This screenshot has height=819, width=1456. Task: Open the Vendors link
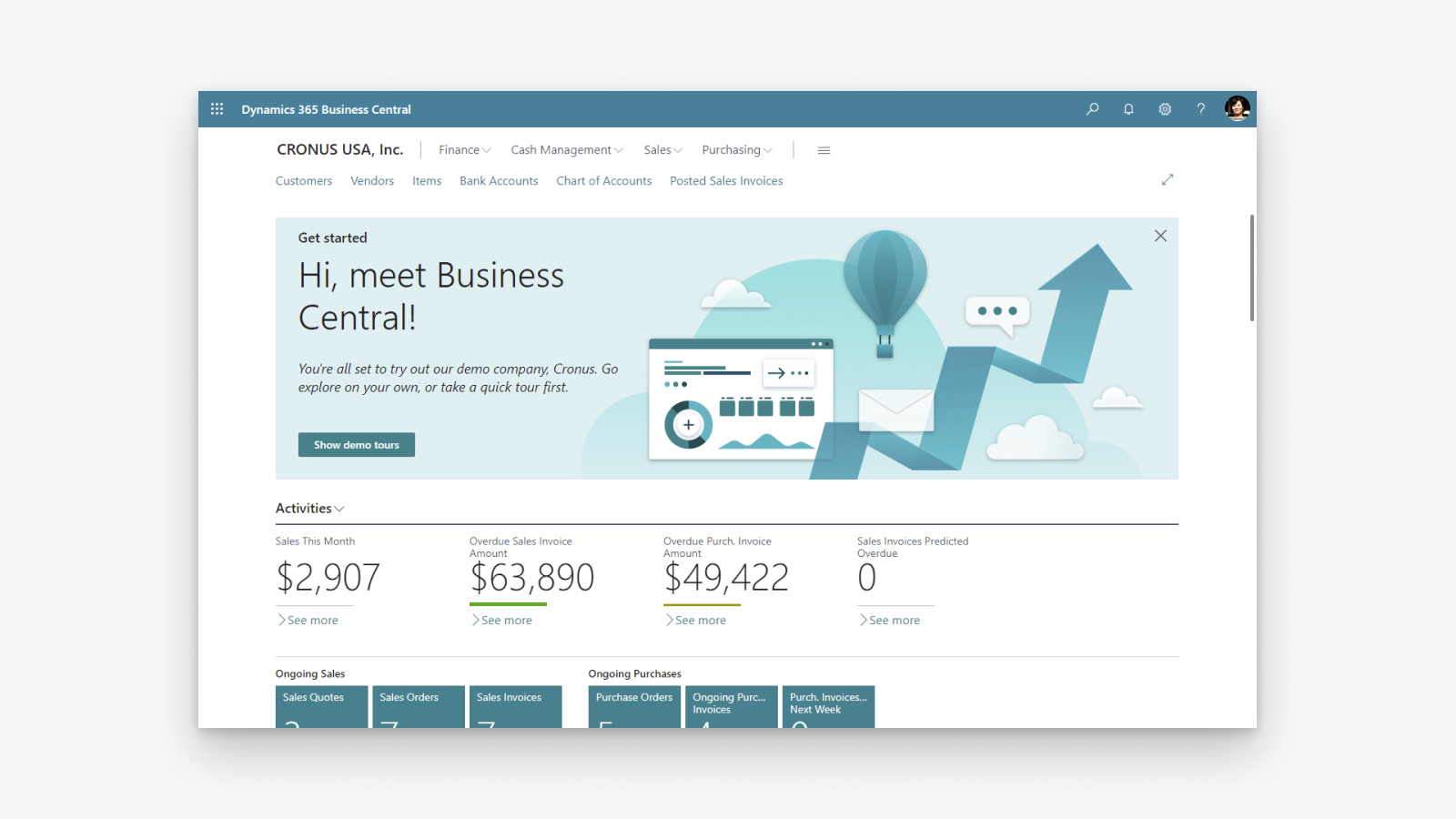tap(372, 181)
